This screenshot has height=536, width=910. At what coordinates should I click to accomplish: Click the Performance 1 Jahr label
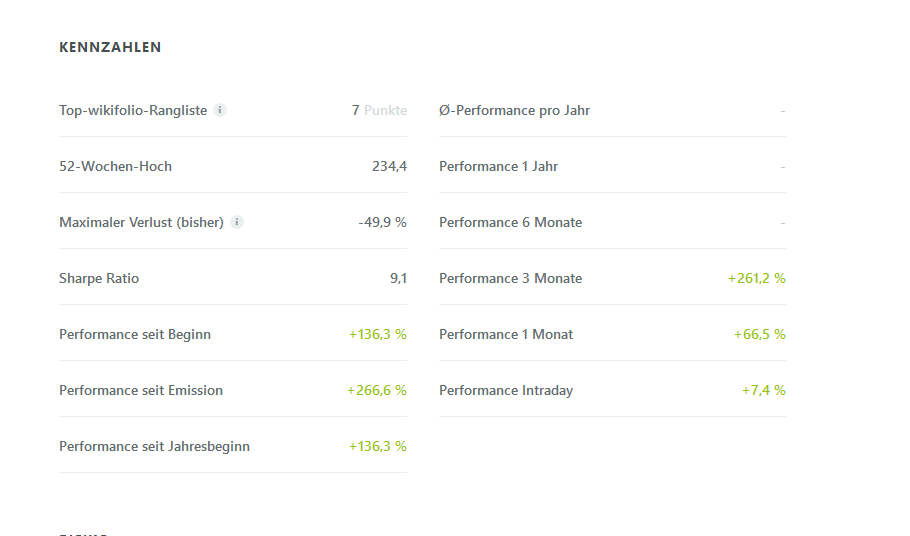click(x=498, y=166)
